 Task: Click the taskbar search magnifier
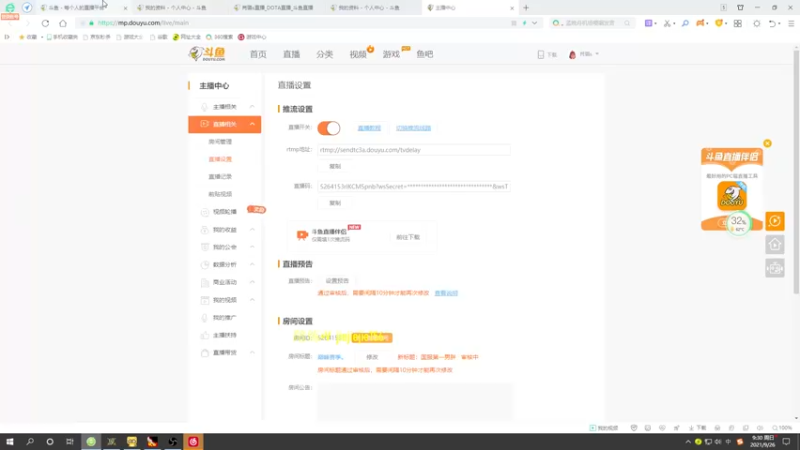(30, 441)
